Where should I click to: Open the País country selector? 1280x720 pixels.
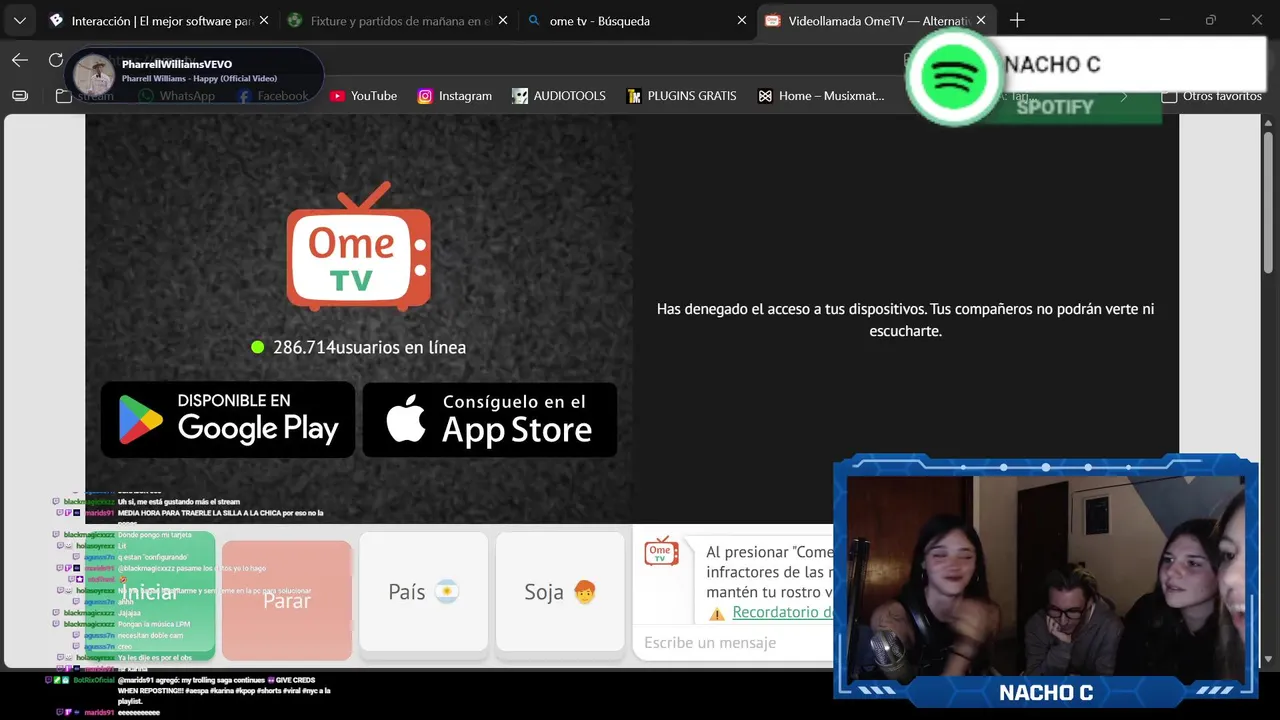[x=424, y=592]
